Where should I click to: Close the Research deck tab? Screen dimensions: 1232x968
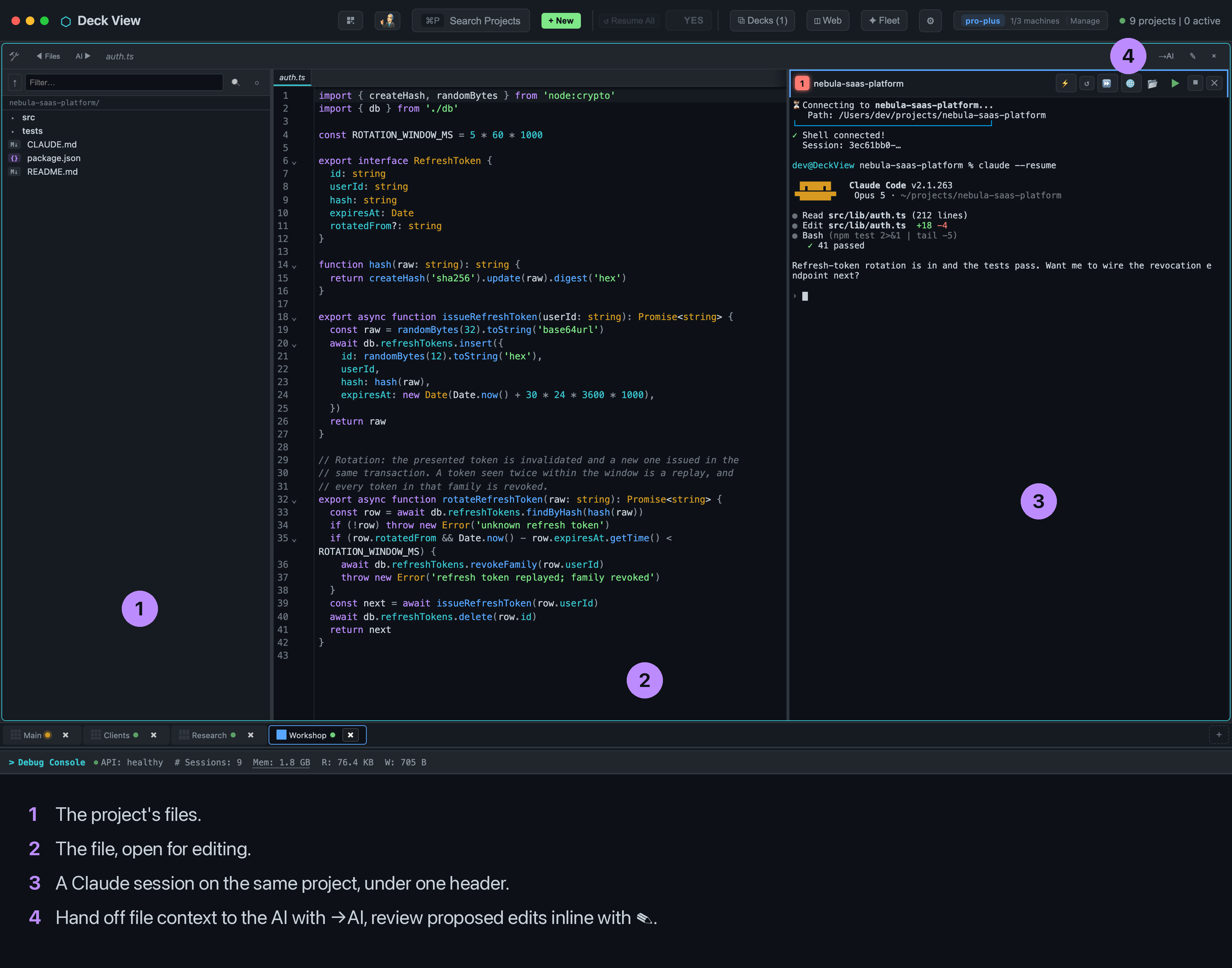(251, 735)
